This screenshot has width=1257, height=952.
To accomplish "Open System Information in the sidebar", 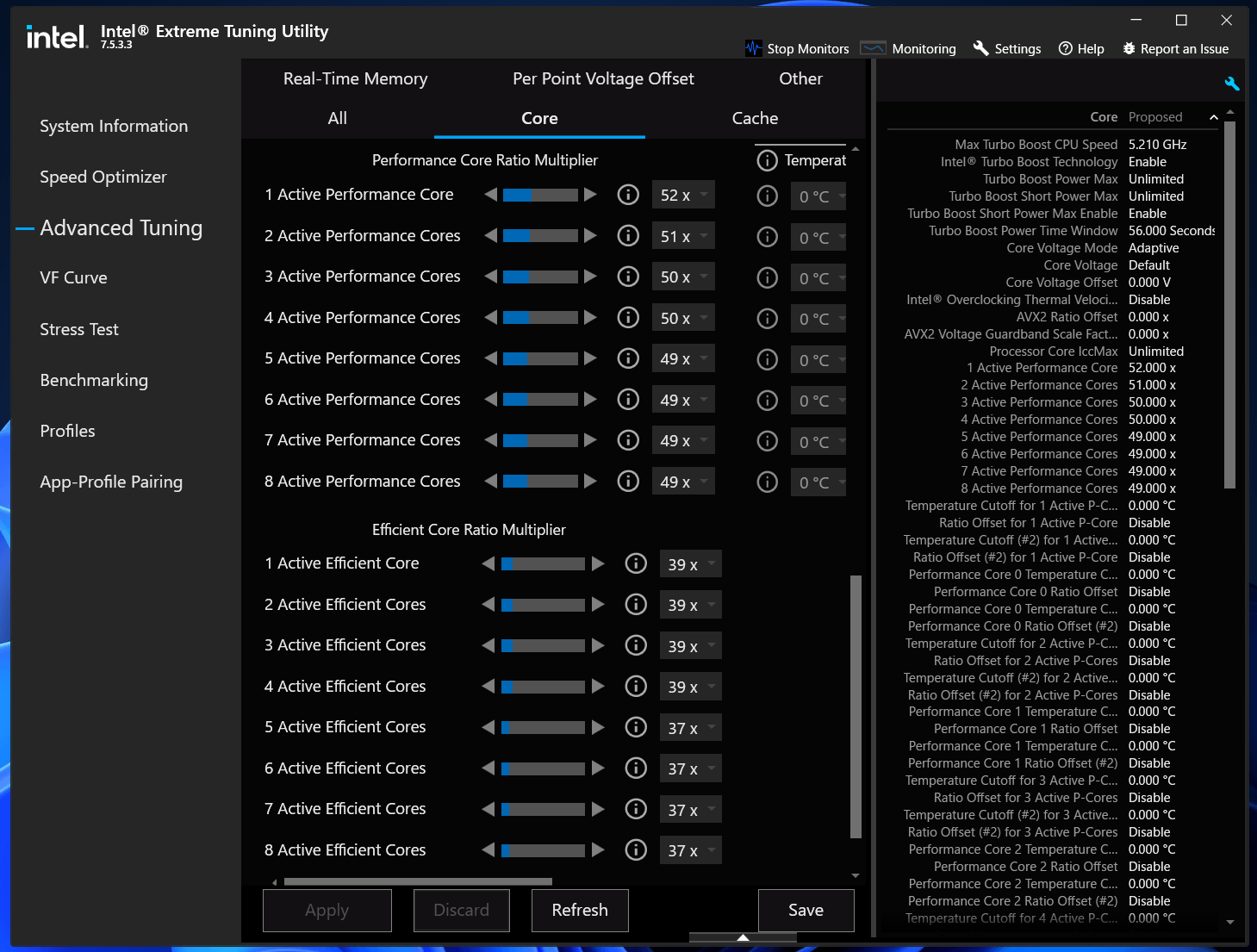I will click(x=114, y=126).
